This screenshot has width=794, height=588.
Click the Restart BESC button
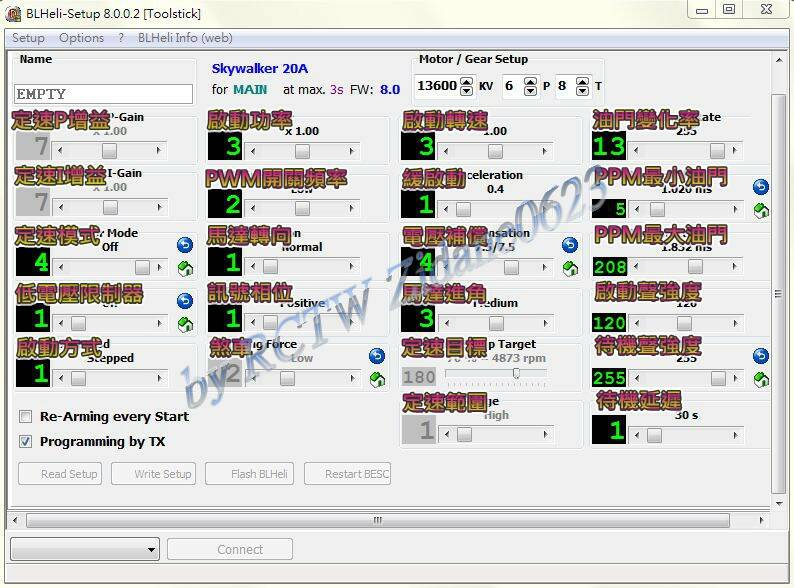[x=347, y=474]
